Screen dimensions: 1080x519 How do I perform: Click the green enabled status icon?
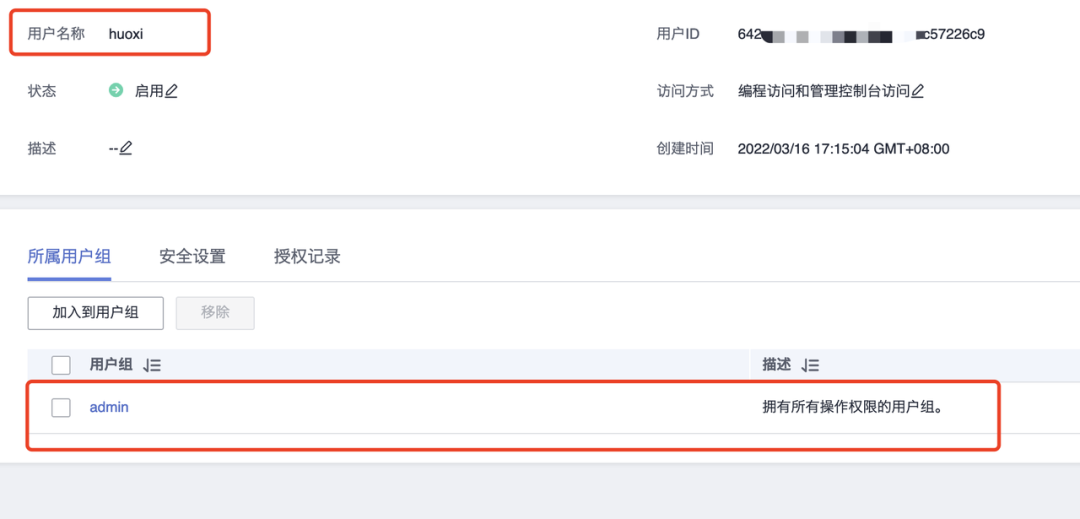pyautogui.click(x=116, y=90)
